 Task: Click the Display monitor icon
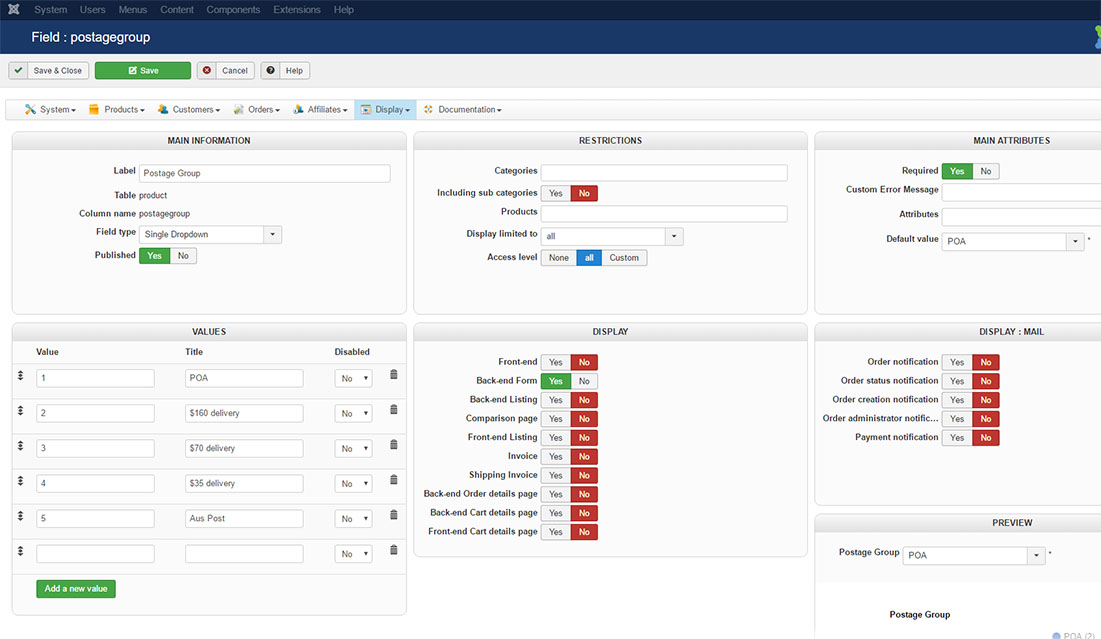tap(366, 110)
